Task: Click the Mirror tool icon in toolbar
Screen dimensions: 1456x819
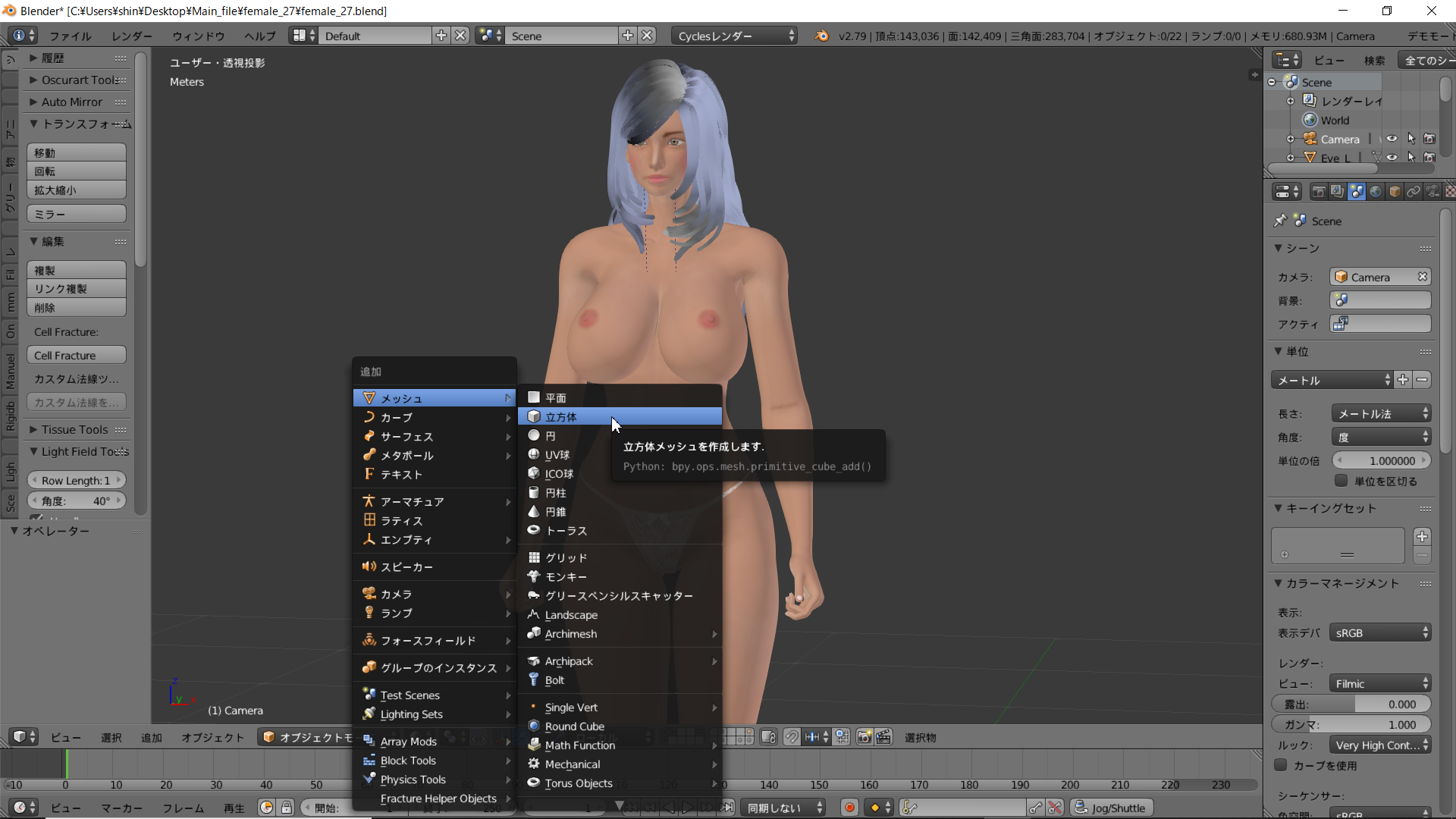Action: coord(76,213)
